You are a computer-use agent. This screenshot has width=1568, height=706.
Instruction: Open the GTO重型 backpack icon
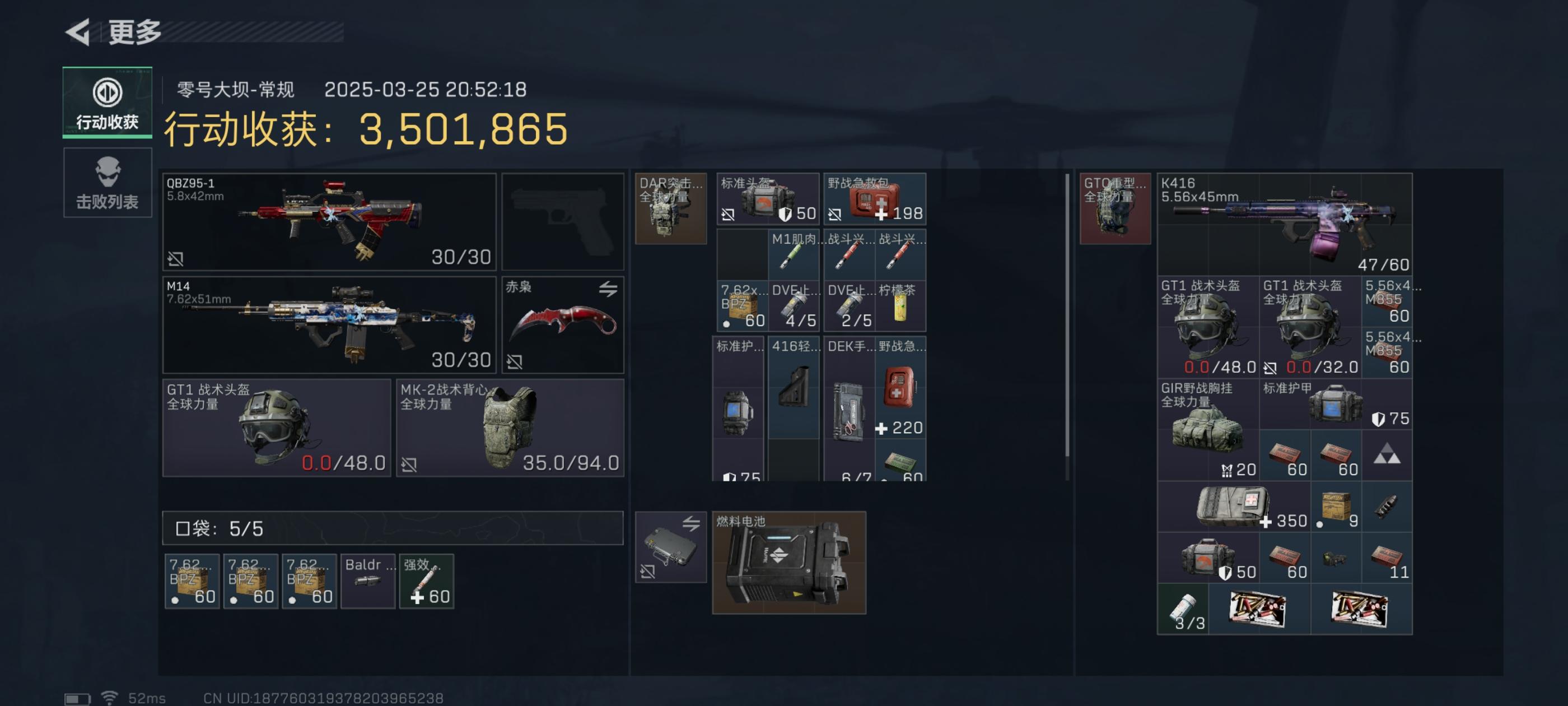coord(1116,208)
